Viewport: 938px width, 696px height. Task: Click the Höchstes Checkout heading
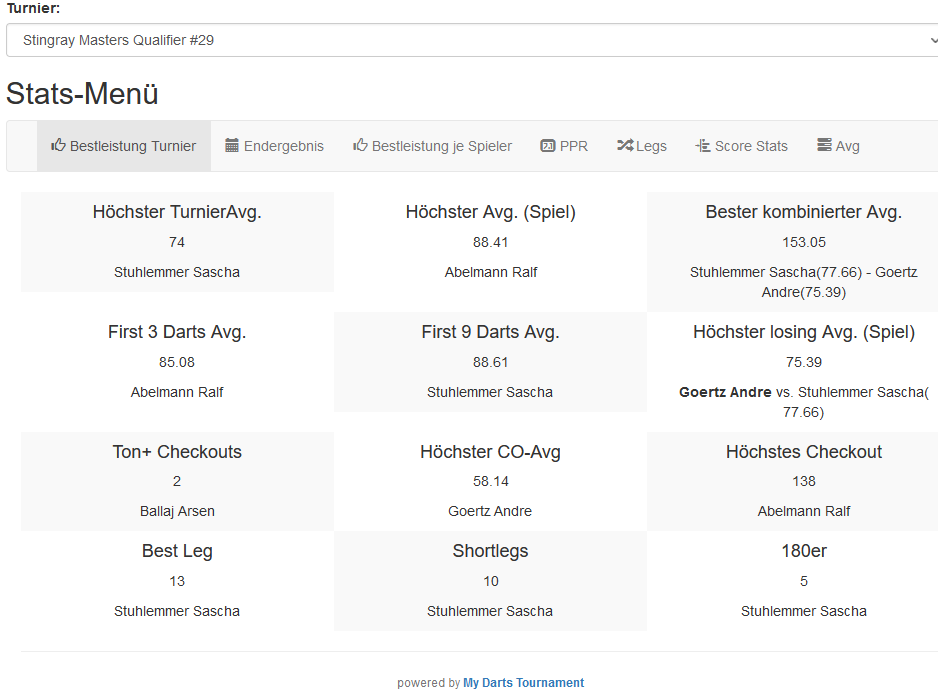click(803, 452)
